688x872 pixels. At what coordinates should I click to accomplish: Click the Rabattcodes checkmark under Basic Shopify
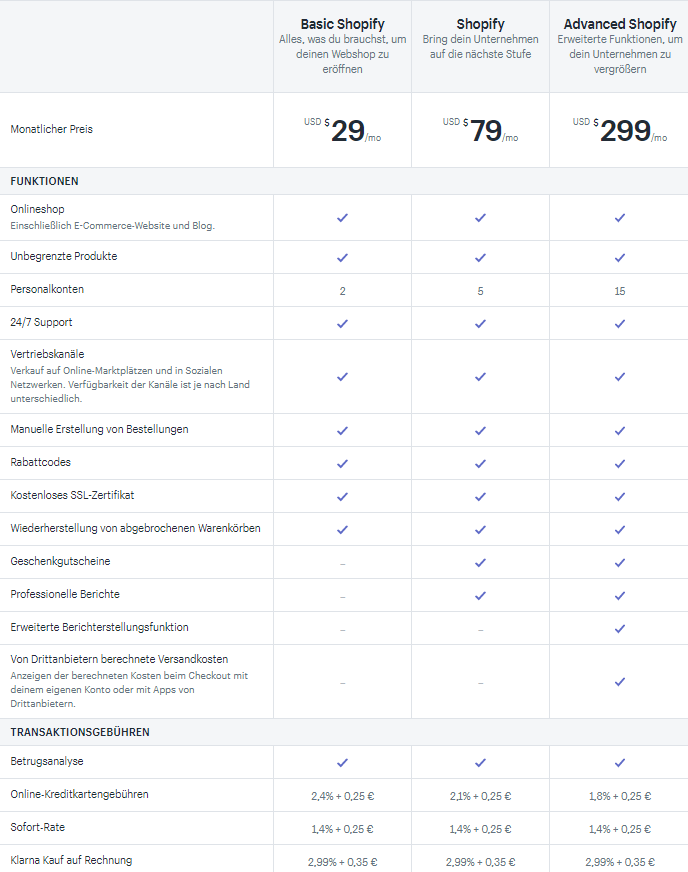tap(343, 464)
